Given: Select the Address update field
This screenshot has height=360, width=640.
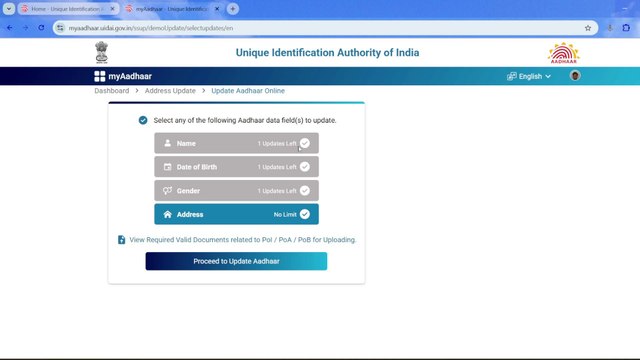Looking at the screenshot, I should [x=236, y=214].
